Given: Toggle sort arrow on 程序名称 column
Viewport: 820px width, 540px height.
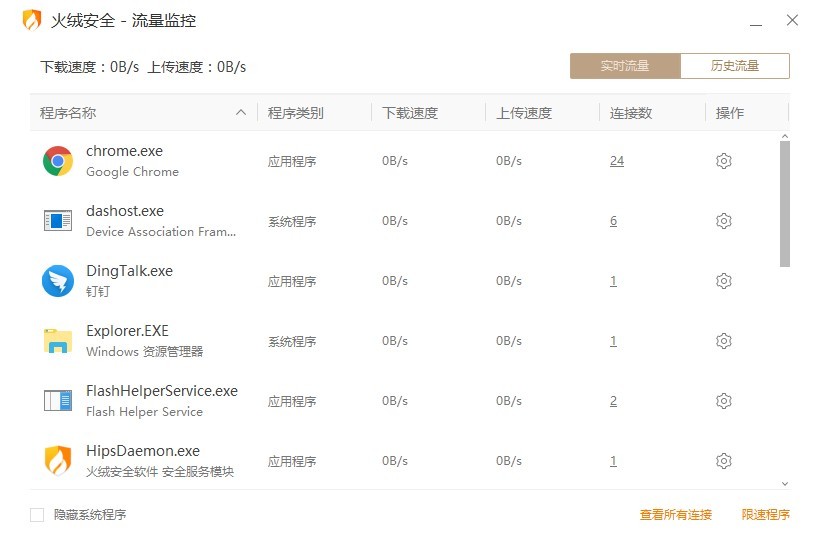Looking at the screenshot, I should pyautogui.click(x=241, y=112).
